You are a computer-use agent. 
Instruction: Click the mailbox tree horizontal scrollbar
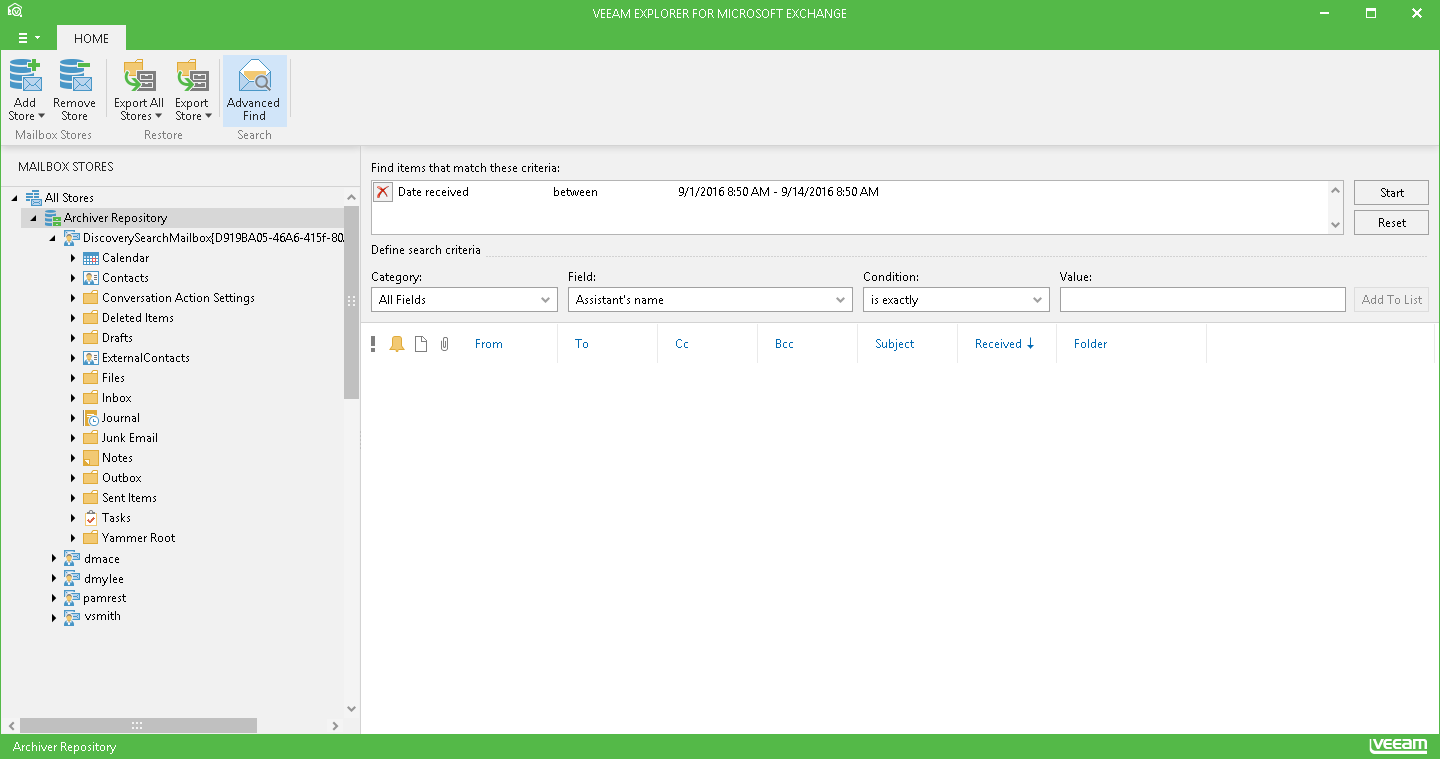click(138, 726)
